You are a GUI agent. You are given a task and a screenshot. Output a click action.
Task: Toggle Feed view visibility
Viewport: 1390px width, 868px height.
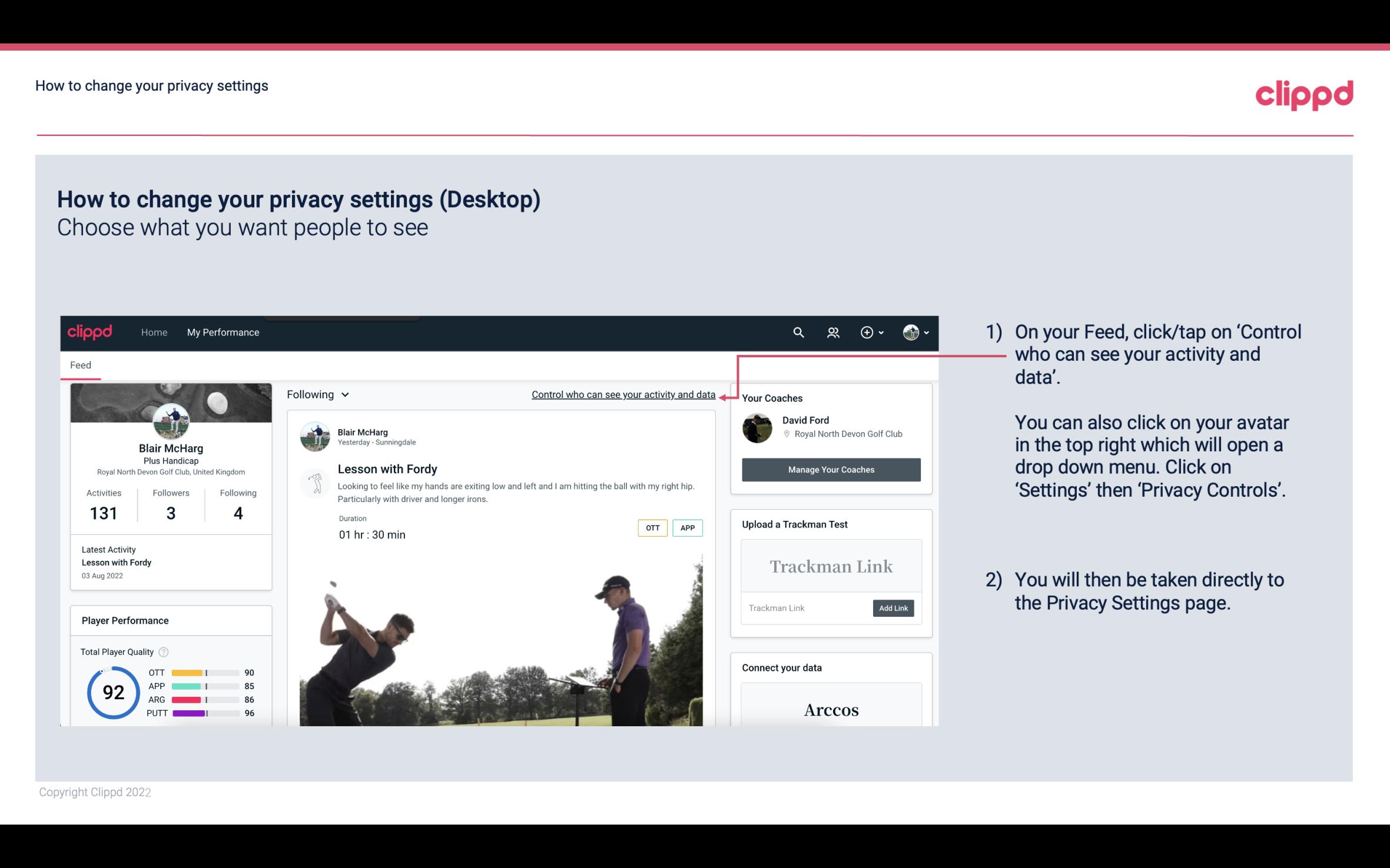point(80,364)
